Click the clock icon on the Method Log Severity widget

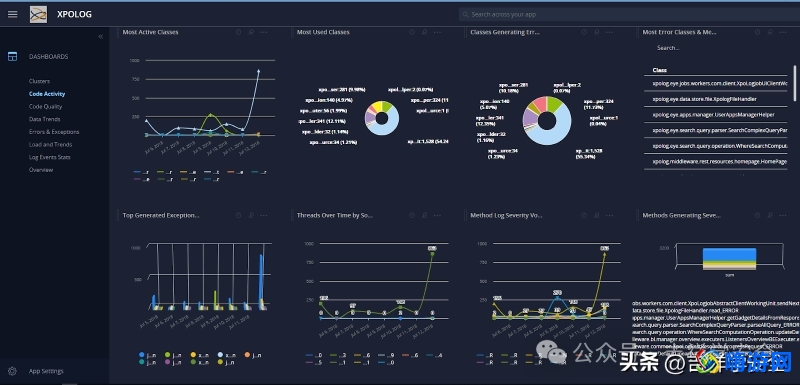[584, 216]
